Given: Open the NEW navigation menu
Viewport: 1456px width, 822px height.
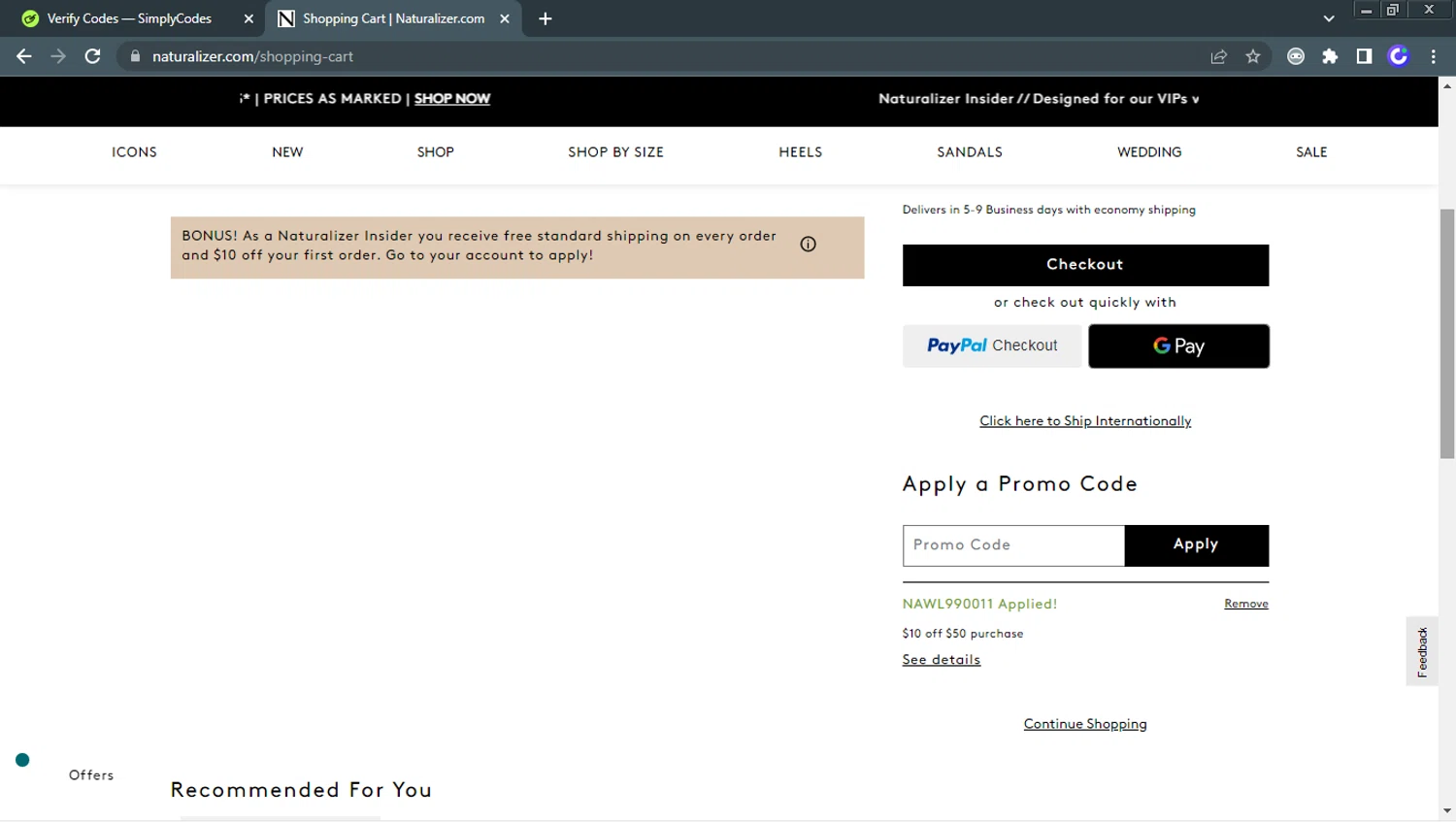Looking at the screenshot, I should [287, 152].
